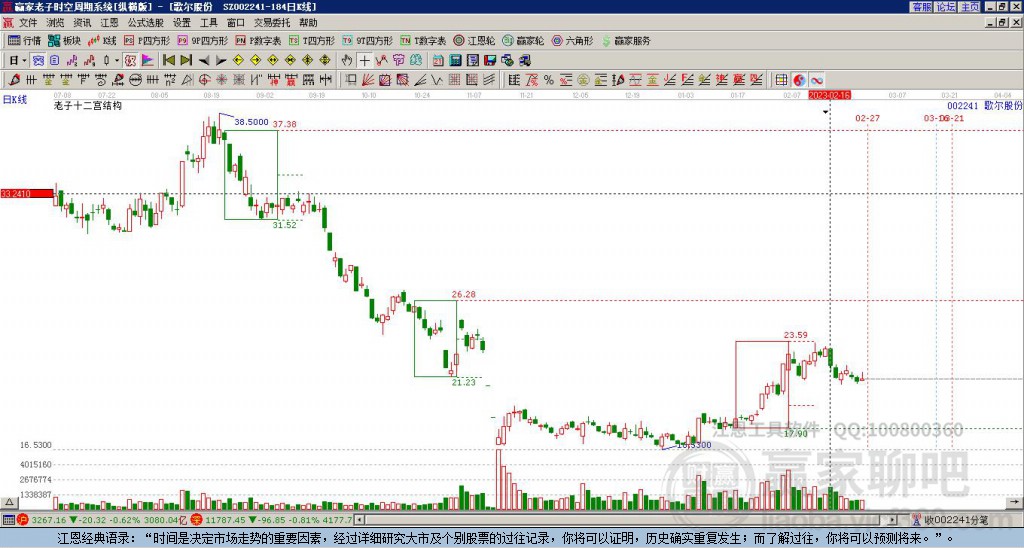Click the 深 Shenzhen index status icon

(x=197, y=520)
